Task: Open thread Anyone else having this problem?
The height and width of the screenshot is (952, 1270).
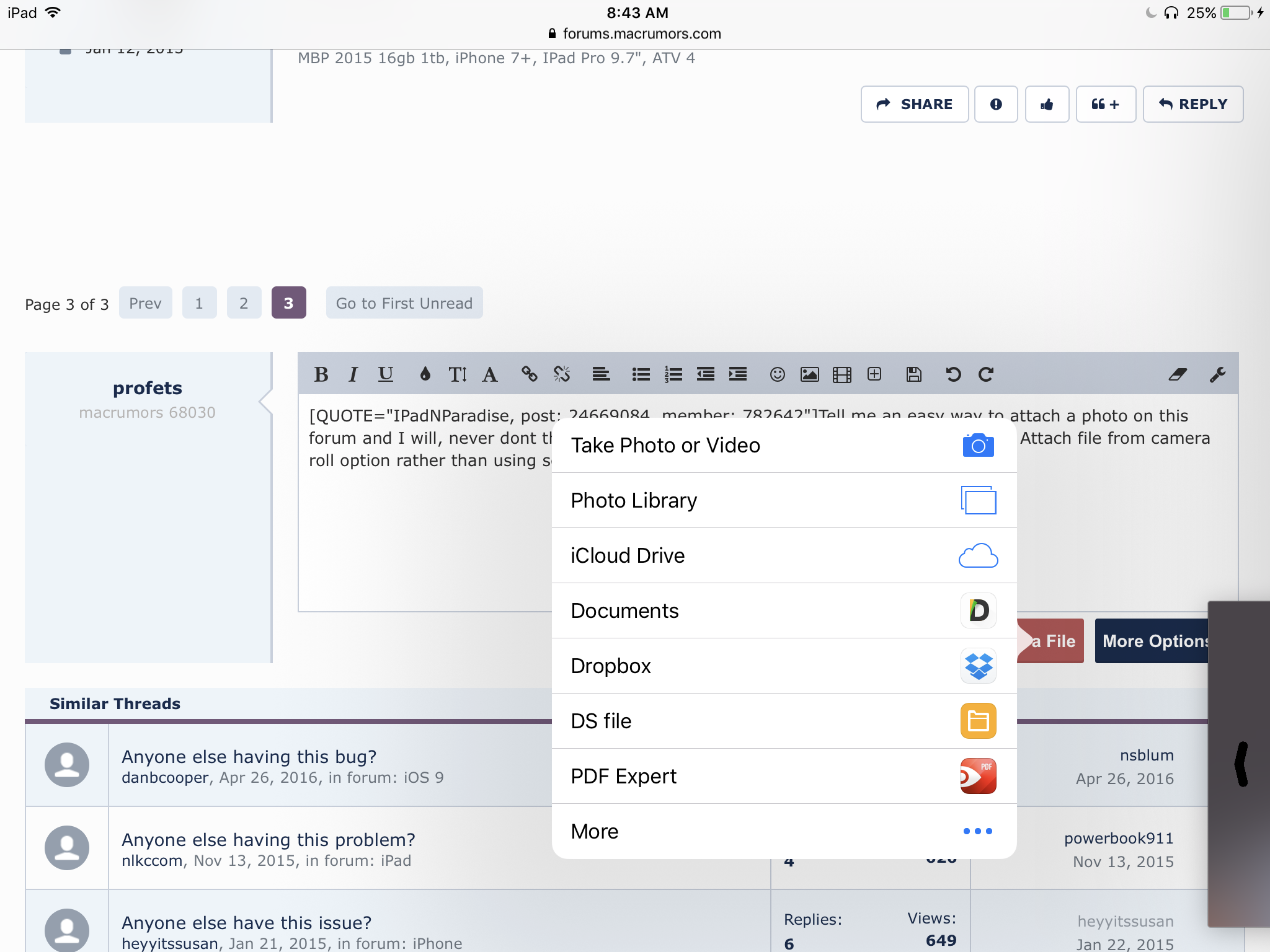Action: (x=269, y=840)
